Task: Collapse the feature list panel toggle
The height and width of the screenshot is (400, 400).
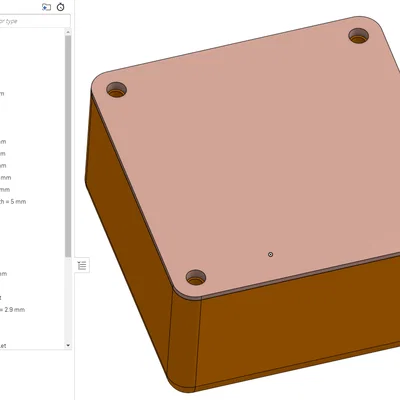Action: coord(82,265)
